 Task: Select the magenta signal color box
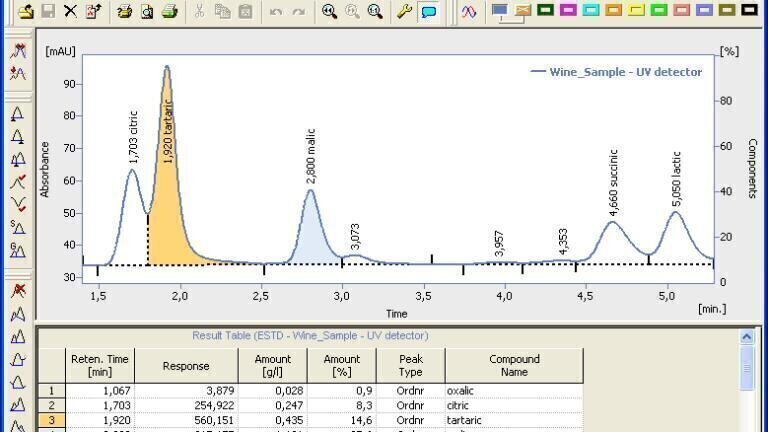click(x=568, y=9)
